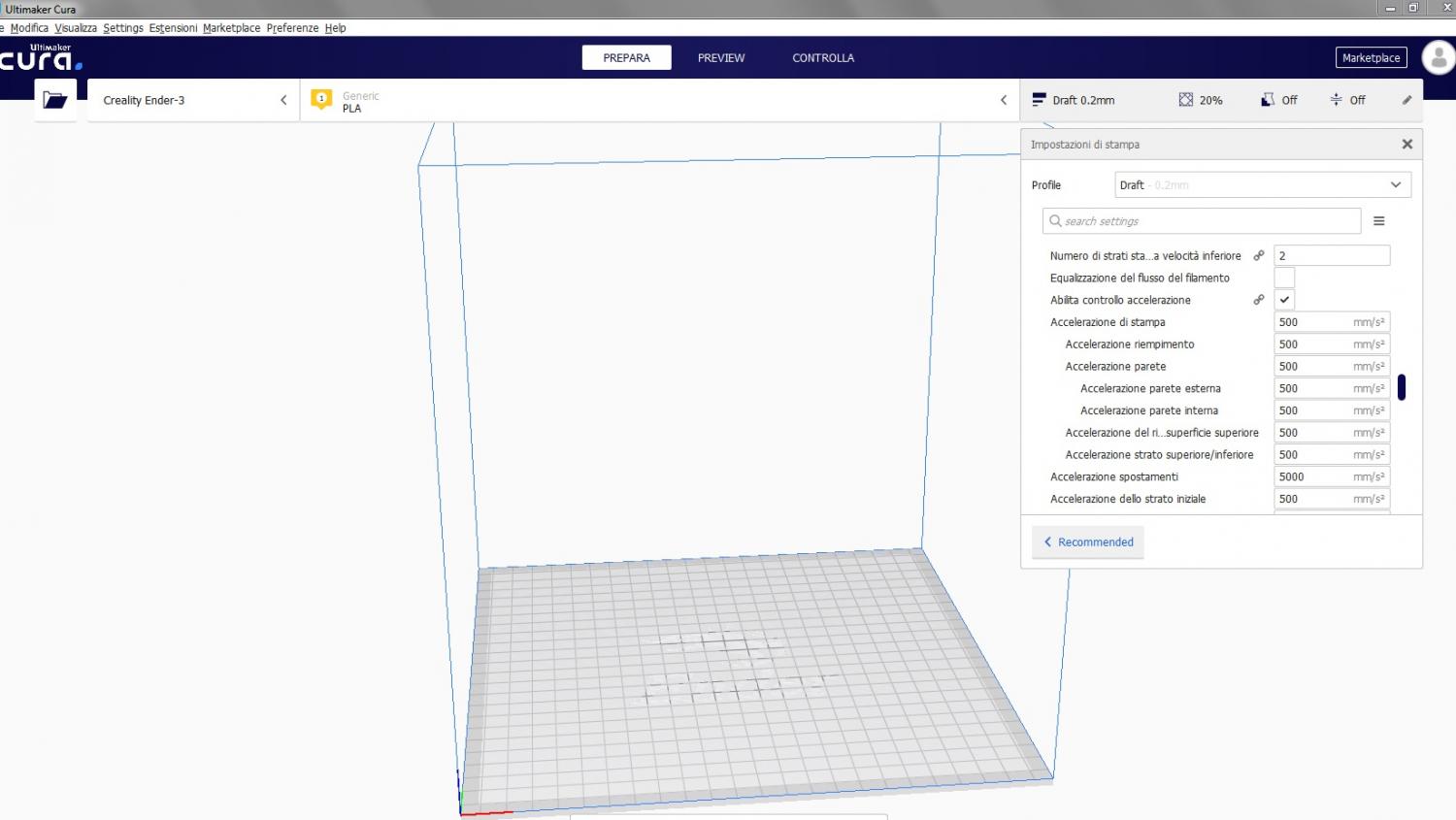Open the Profile Draft dropdown
The image size is (1456, 820).
1262,185
